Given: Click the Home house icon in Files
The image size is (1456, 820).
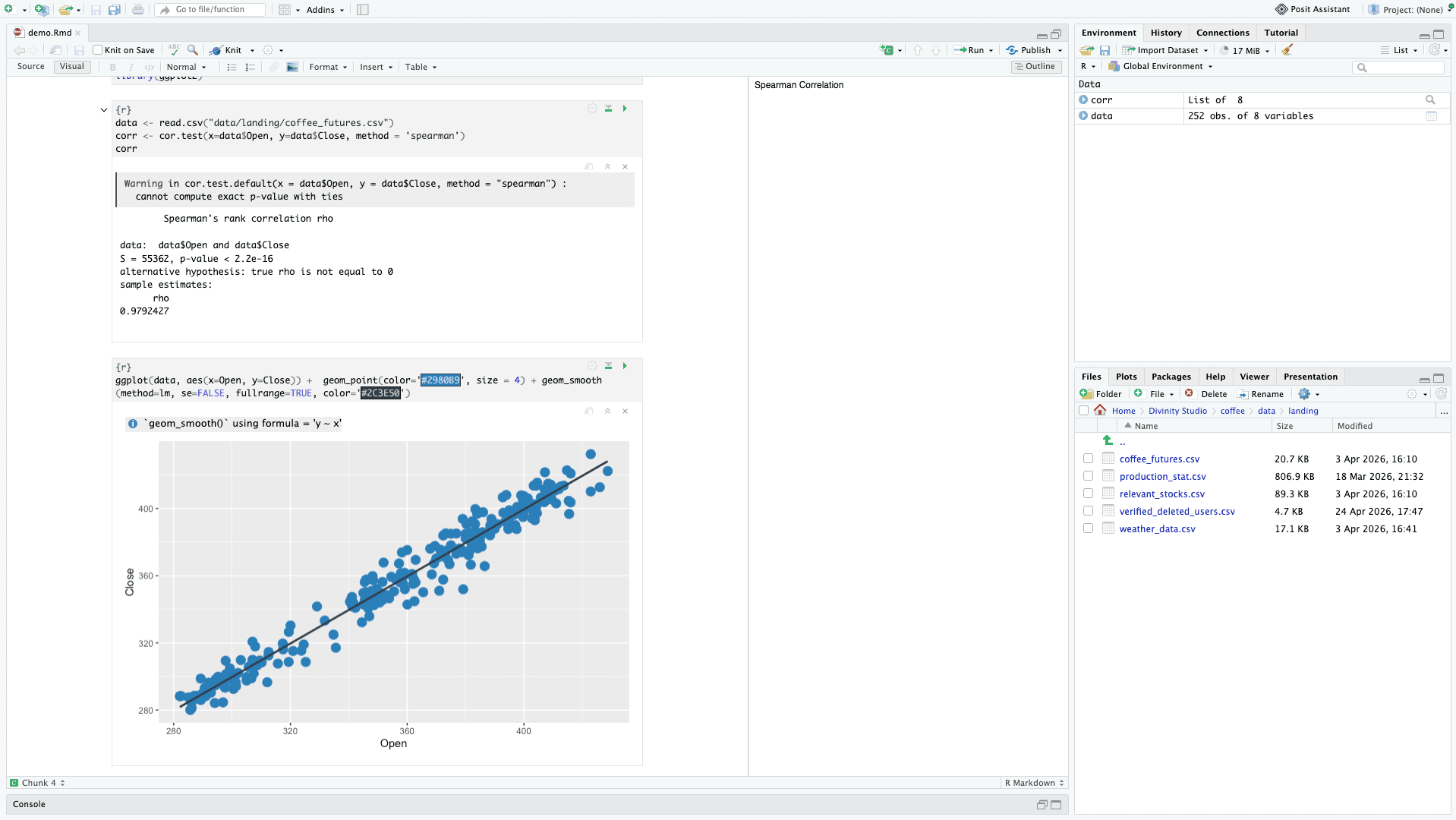Looking at the screenshot, I should tap(1100, 410).
